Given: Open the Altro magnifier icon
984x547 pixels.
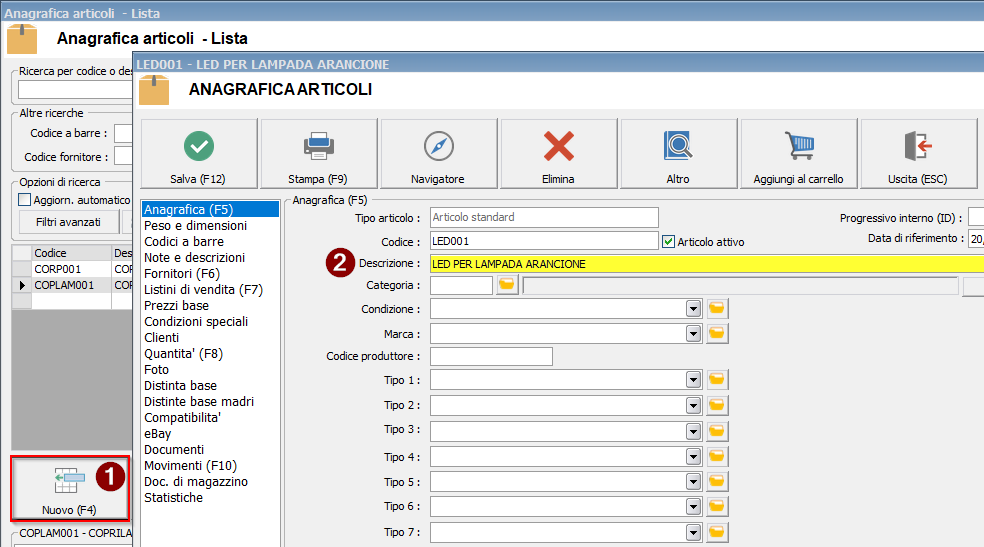Looking at the screenshot, I should [x=678, y=146].
